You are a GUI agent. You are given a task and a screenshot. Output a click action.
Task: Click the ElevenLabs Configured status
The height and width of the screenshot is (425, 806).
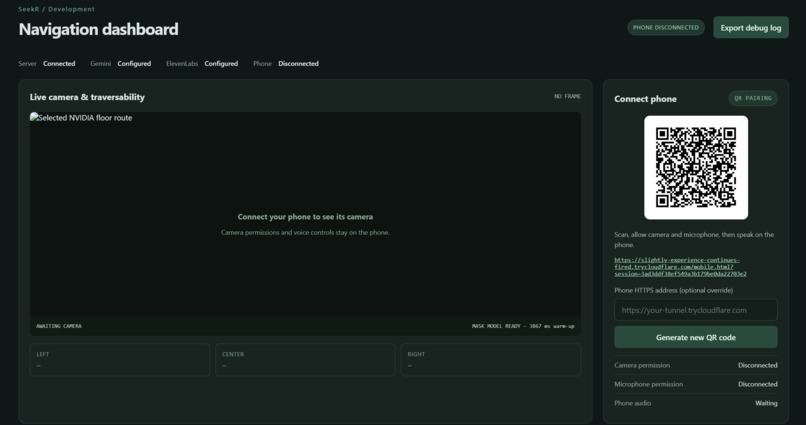pyautogui.click(x=202, y=64)
